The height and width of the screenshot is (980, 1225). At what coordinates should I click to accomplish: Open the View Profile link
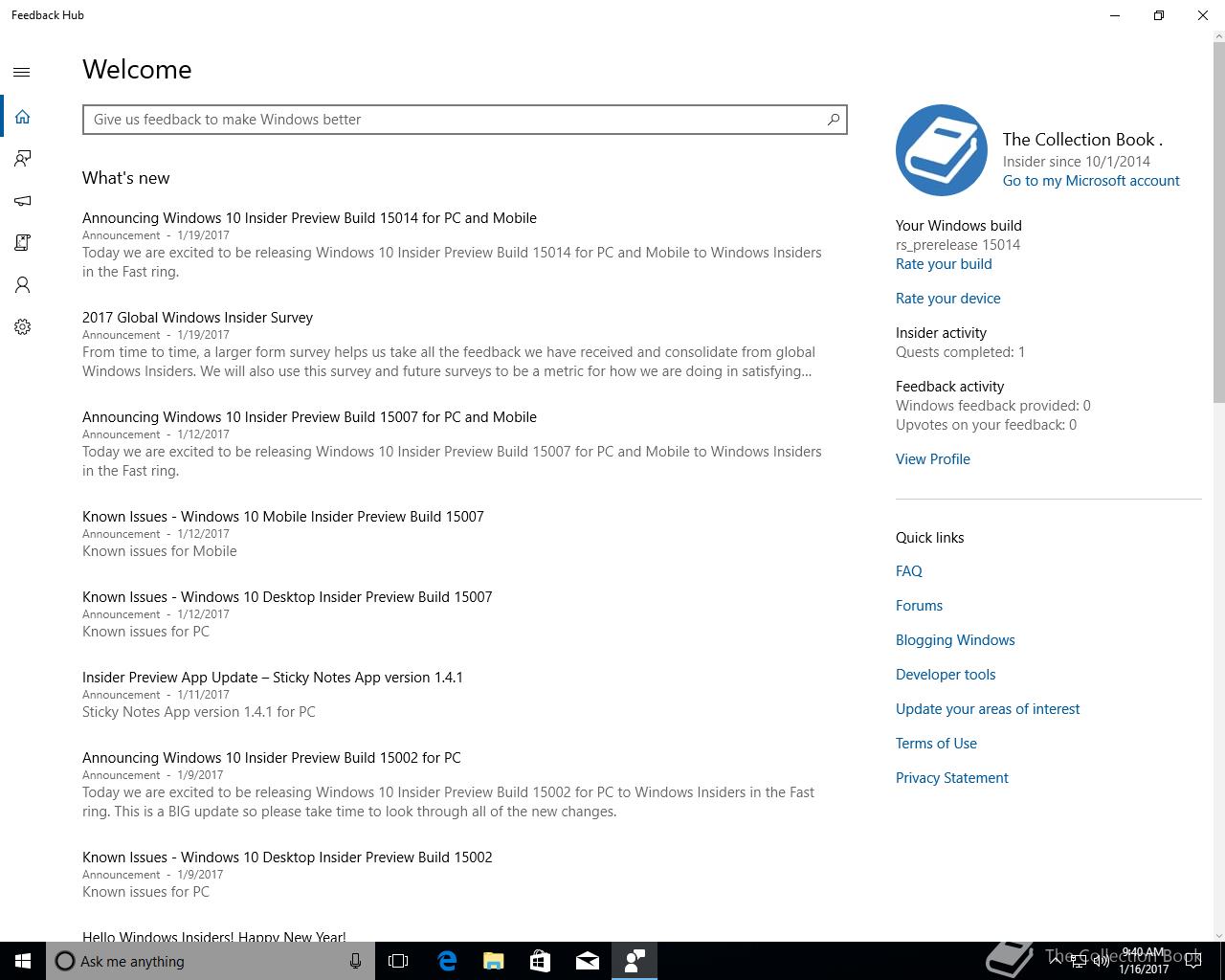(933, 459)
